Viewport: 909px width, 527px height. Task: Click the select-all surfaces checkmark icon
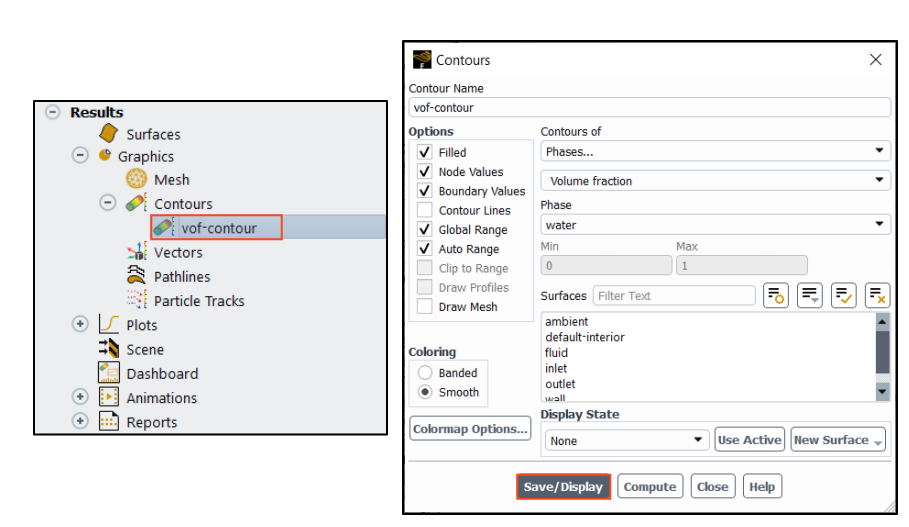[x=843, y=295]
